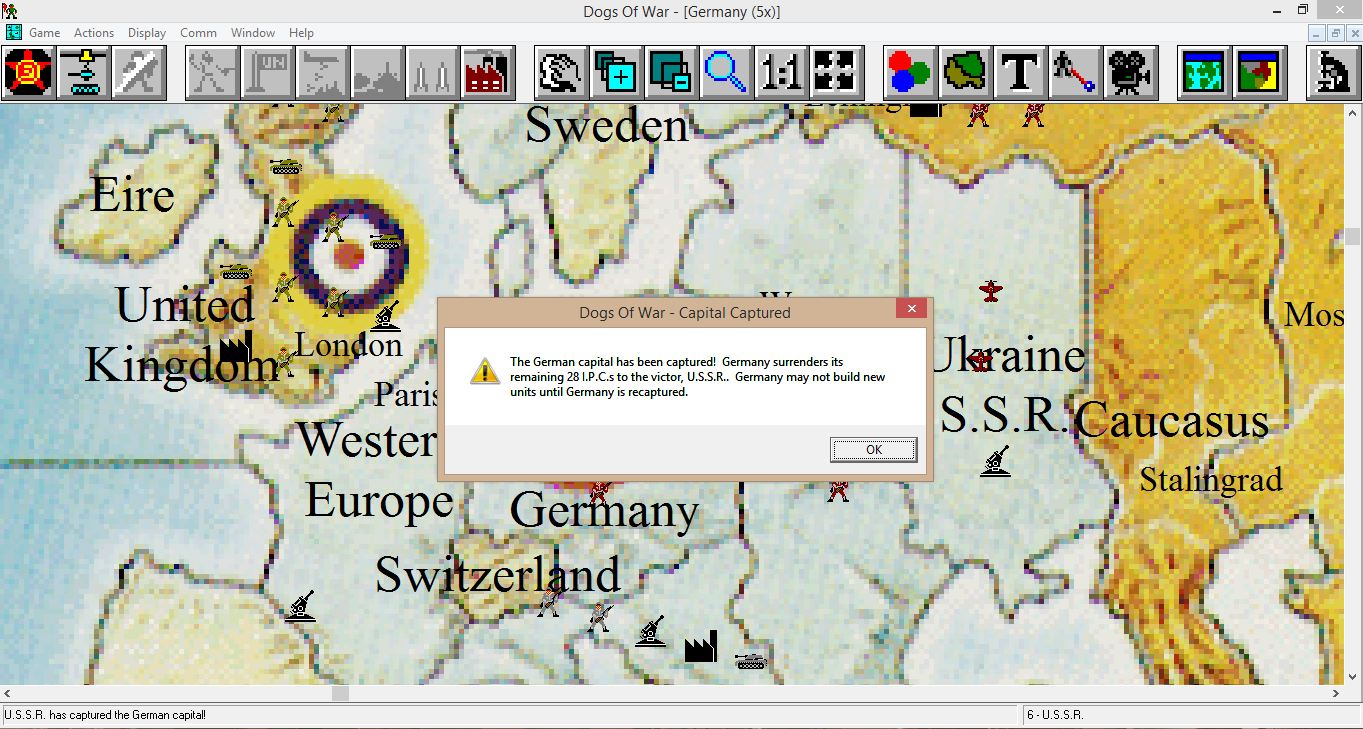
Task: Click the cyan-and-green map window toolbar icon
Action: (1204, 73)
